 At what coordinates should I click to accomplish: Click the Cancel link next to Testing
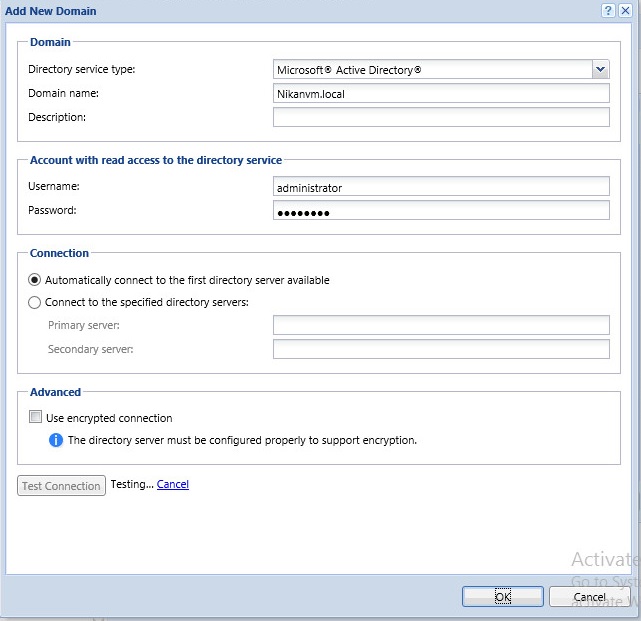173,484
